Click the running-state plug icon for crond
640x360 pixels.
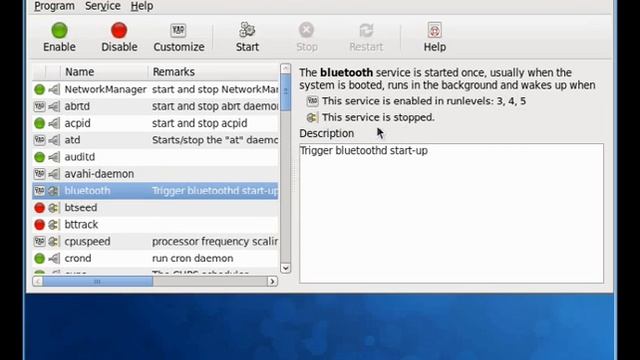point(54,258)
